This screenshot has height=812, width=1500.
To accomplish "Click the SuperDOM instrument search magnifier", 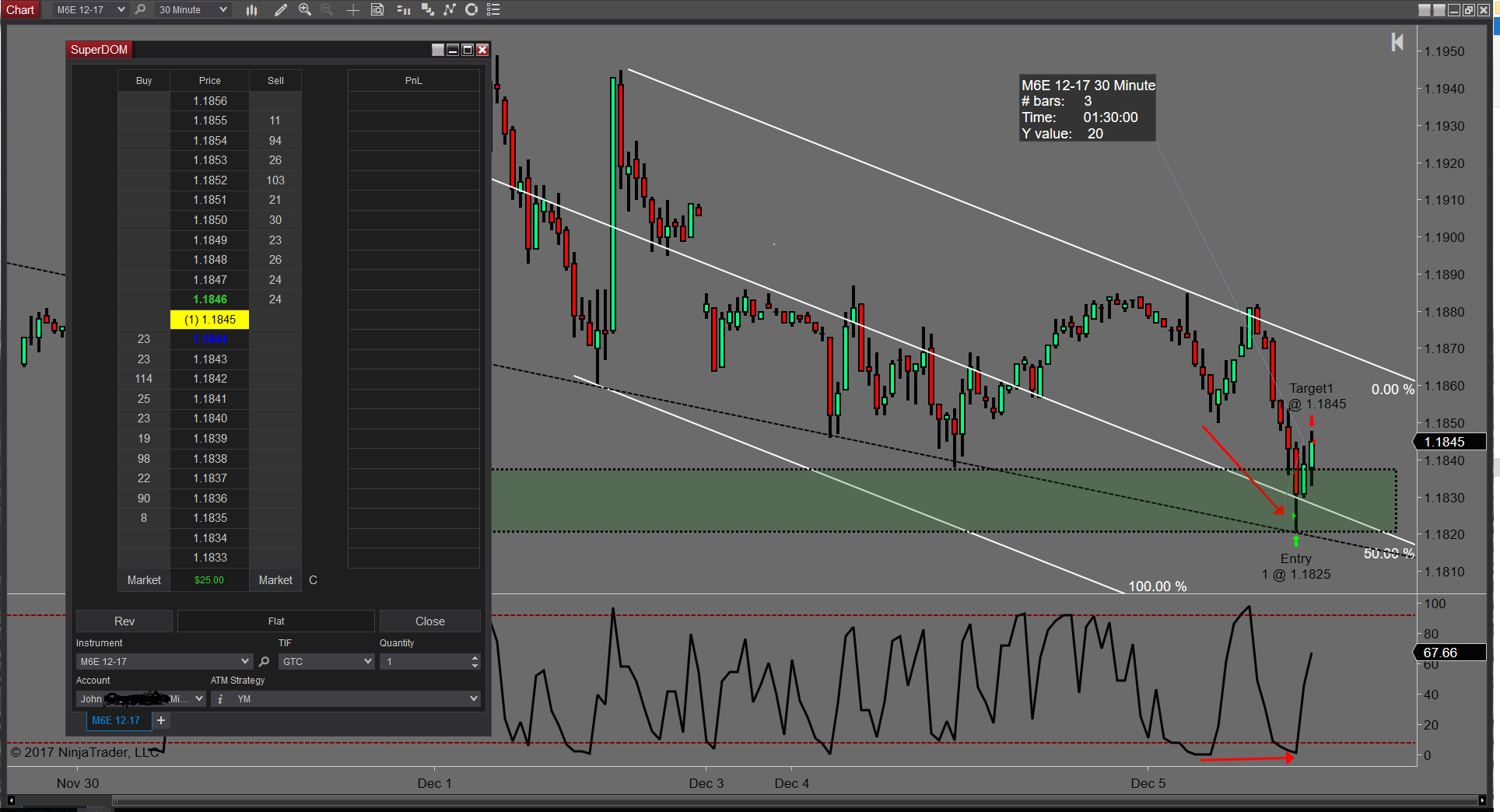I will pos(264,661).
